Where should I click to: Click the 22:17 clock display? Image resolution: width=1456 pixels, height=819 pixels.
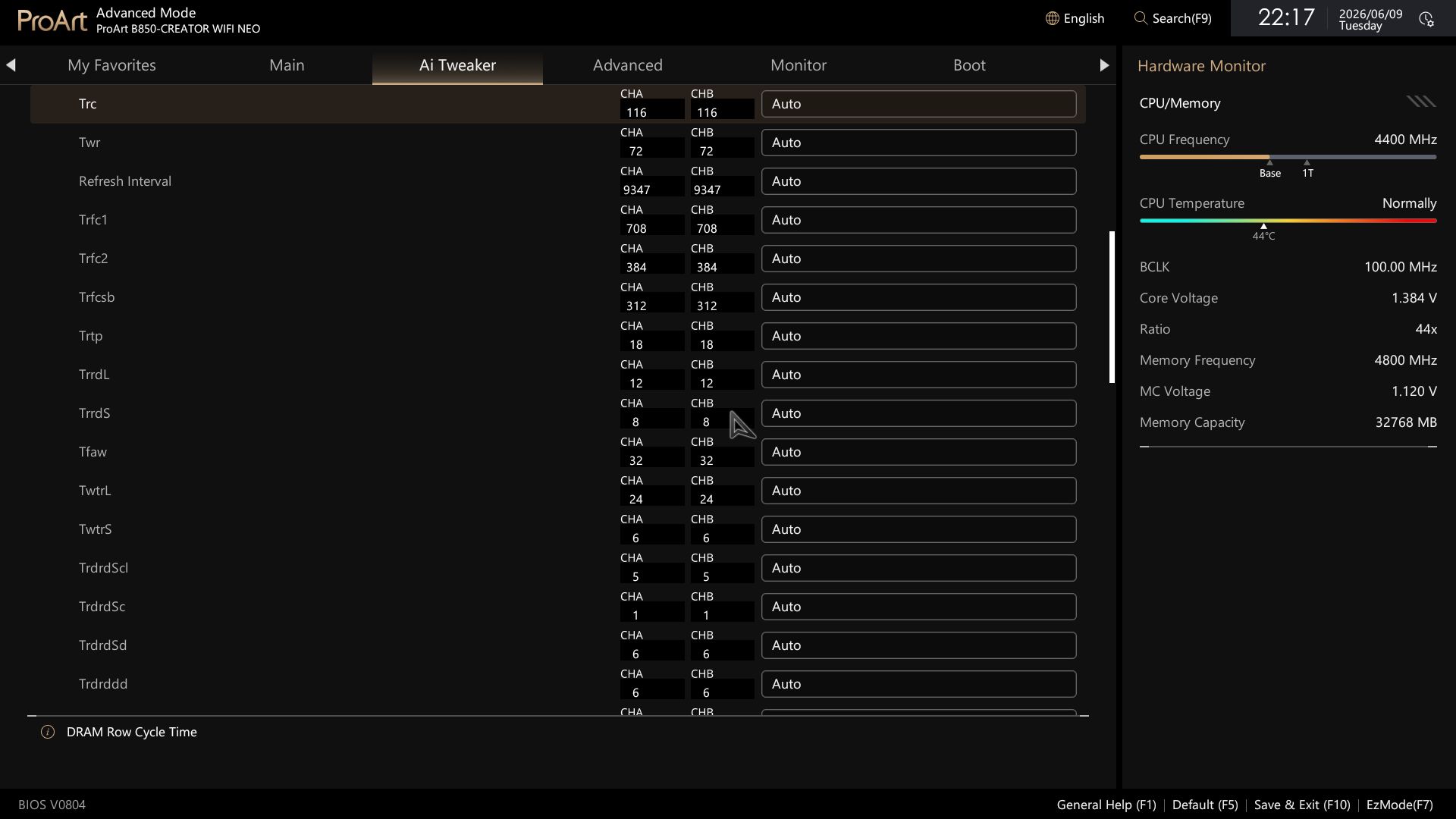click(1286, 17)
